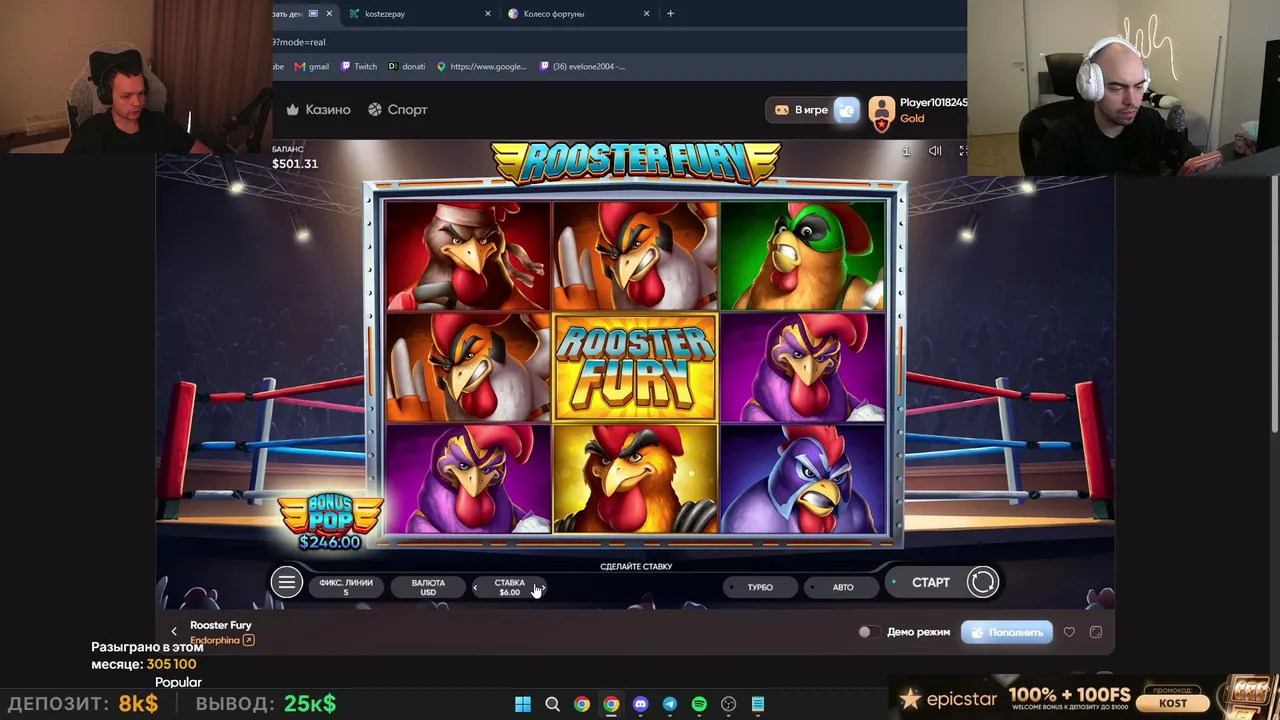This screenshot has height=720, width=1280.
Task: Close the Колесо фортуны tab
Action: [x=646, y=14]
